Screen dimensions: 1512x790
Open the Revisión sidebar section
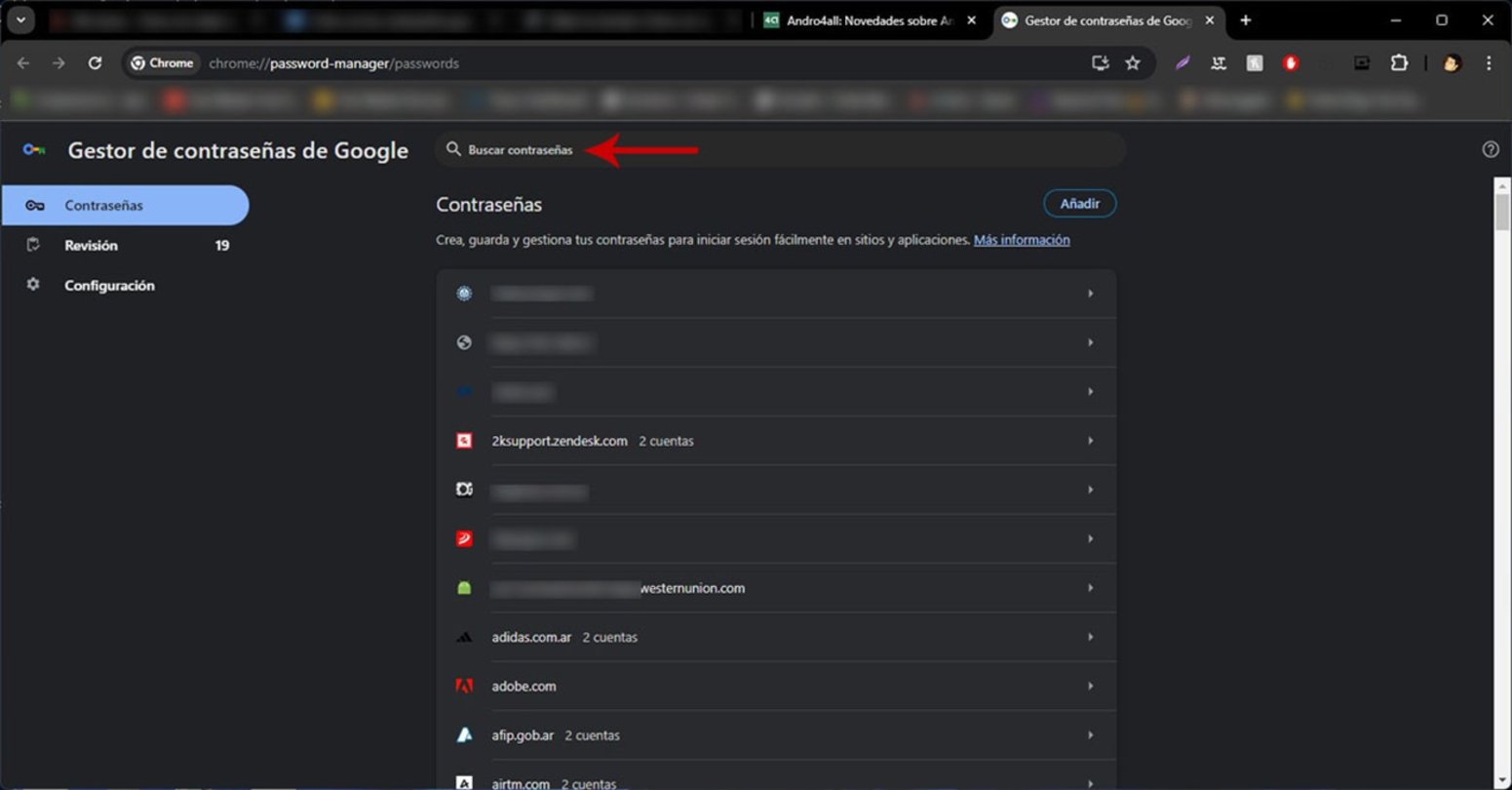[x=125, y=246]
